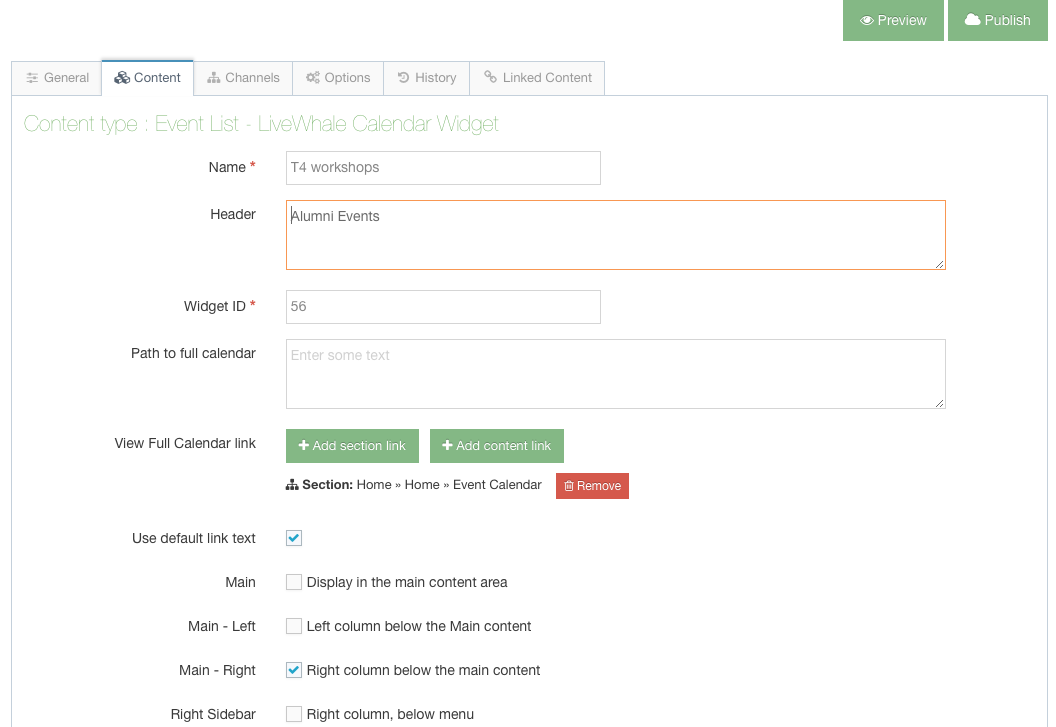
Task: Click the eye icon in Preview button
Action: (x=867, y=20)
